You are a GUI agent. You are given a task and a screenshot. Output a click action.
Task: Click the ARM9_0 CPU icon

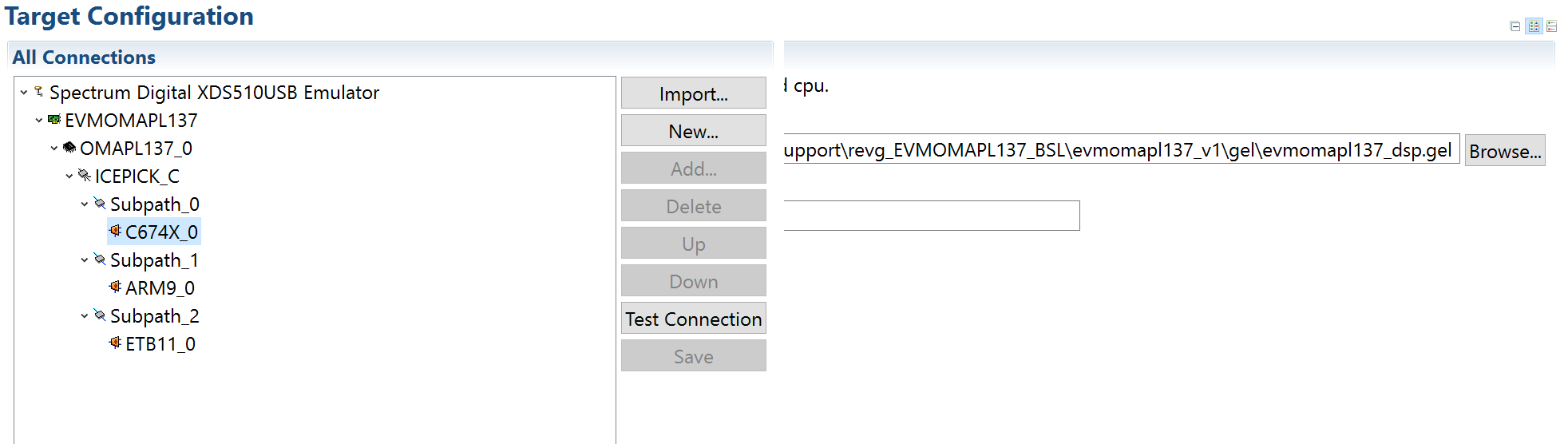tap(115, 287)
